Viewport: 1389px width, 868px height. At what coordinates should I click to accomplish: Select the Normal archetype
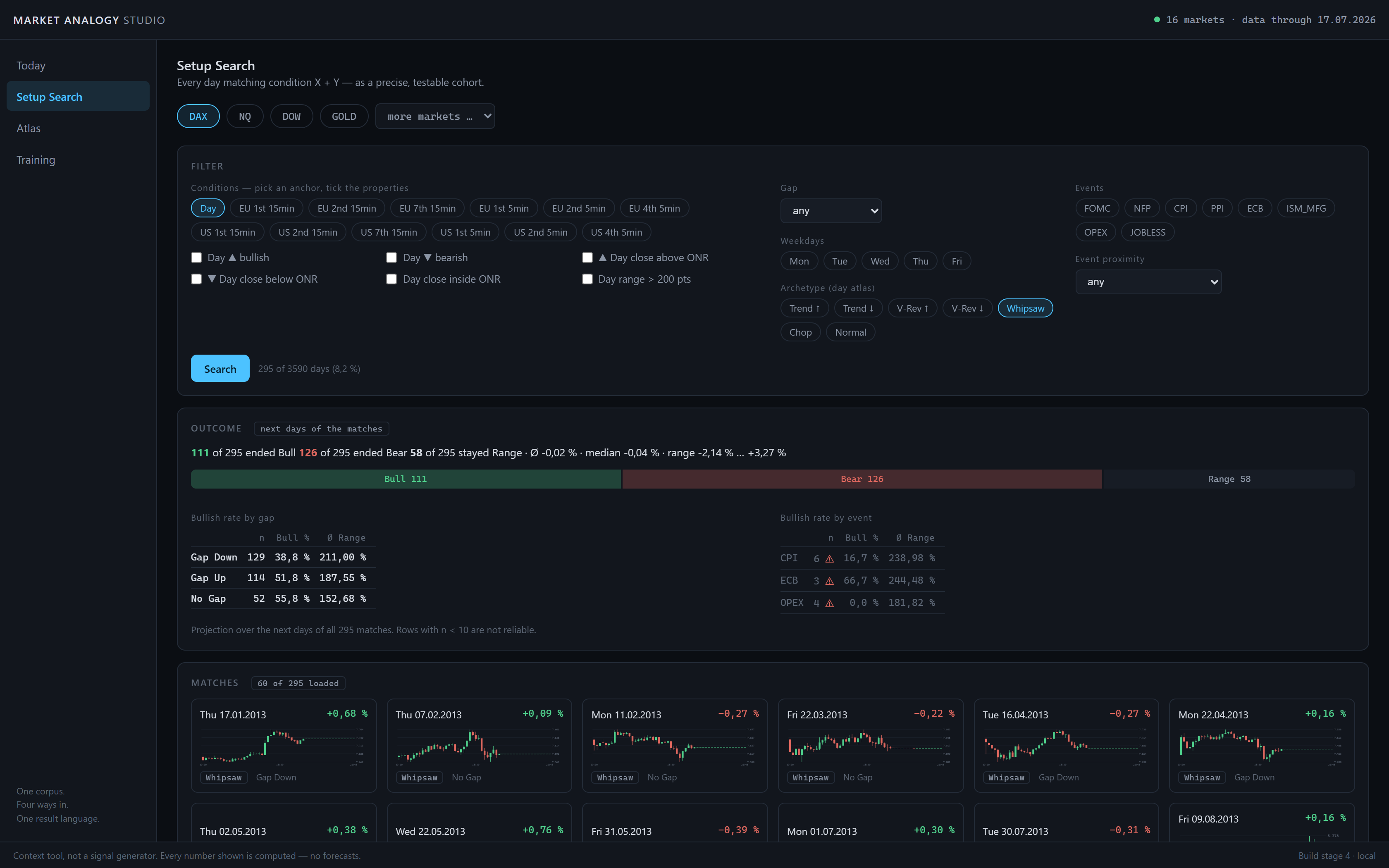[x=851, y=332]
